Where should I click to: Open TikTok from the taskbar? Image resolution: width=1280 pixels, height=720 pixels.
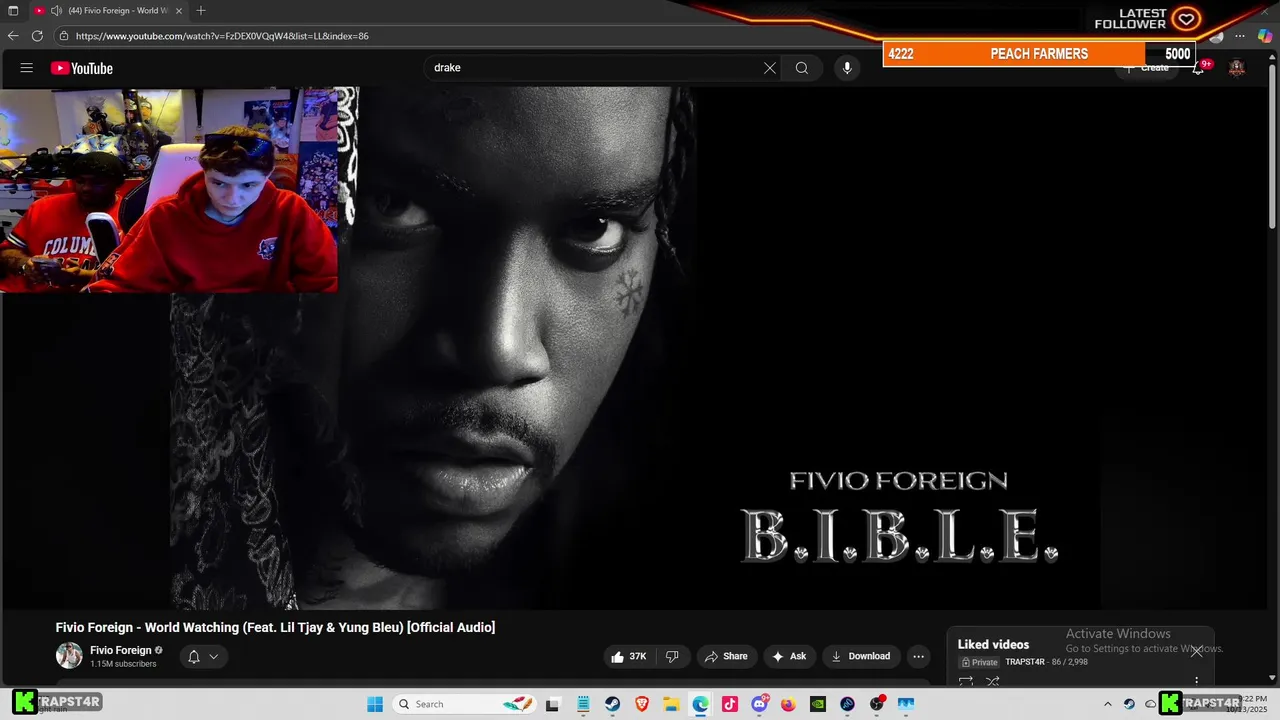pyautogui.click(x=730, y=704)
